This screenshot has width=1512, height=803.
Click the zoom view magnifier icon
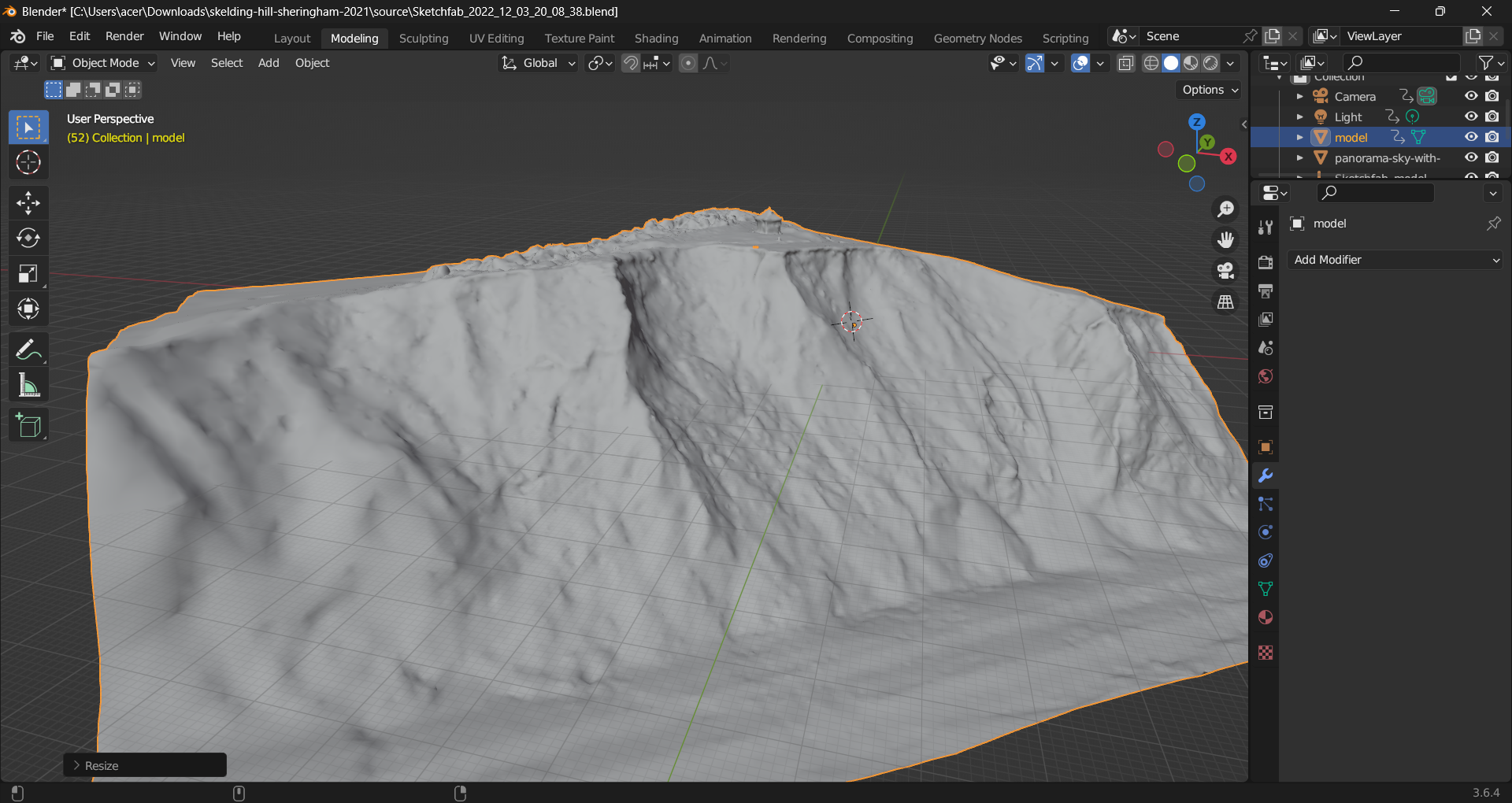[1225, 209]
